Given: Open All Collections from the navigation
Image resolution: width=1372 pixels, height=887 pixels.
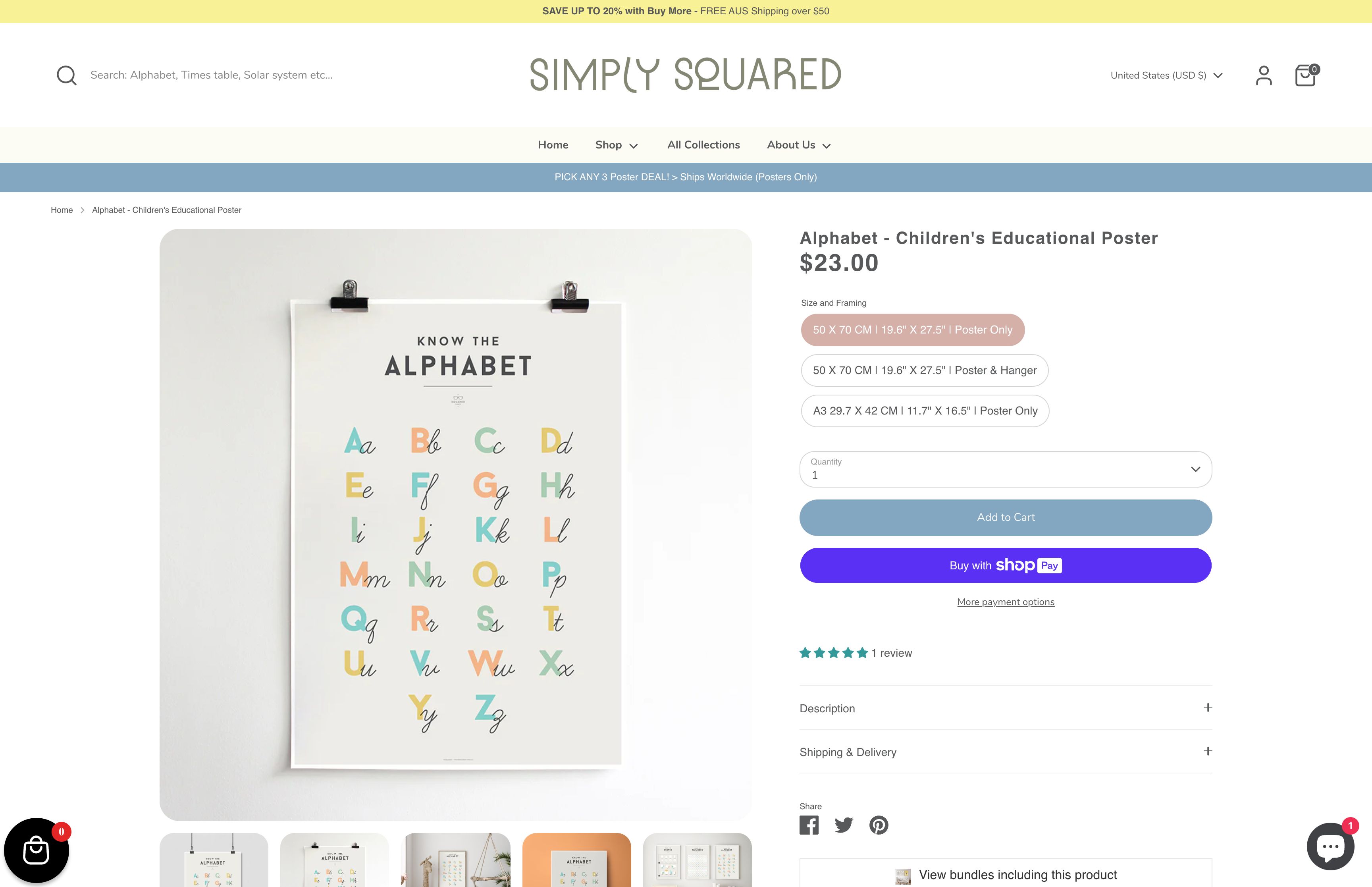Looking at the screenshot, I should click(x=703, y=145).
